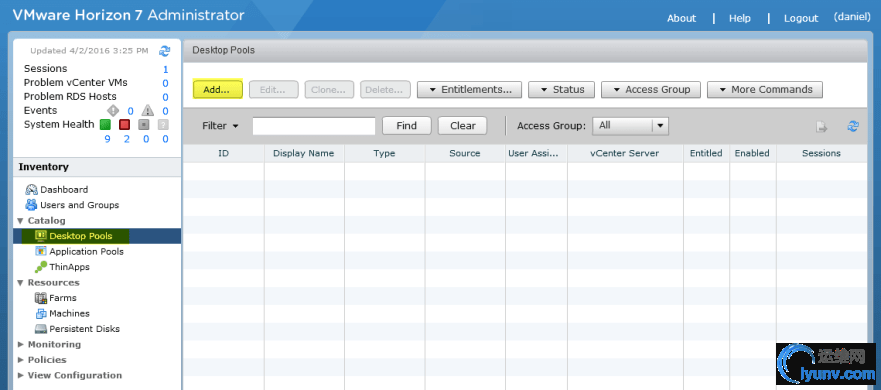Viewport: 881px width, 390px height.
Task: Click the Problem RDS Hosts count
Action: pyautogui.click(x=166, y=98)
